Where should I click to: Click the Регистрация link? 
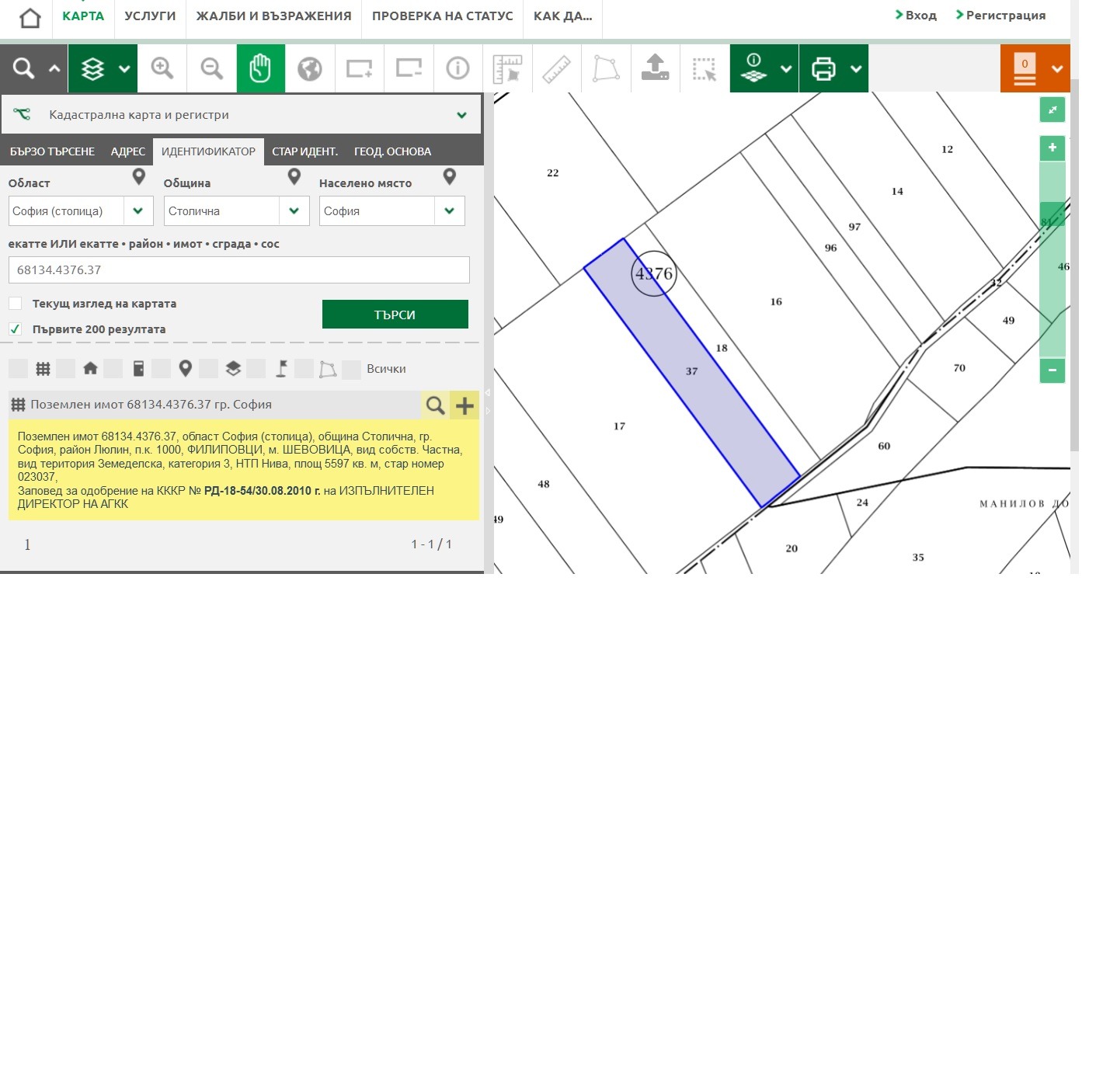click(1004, 16)
